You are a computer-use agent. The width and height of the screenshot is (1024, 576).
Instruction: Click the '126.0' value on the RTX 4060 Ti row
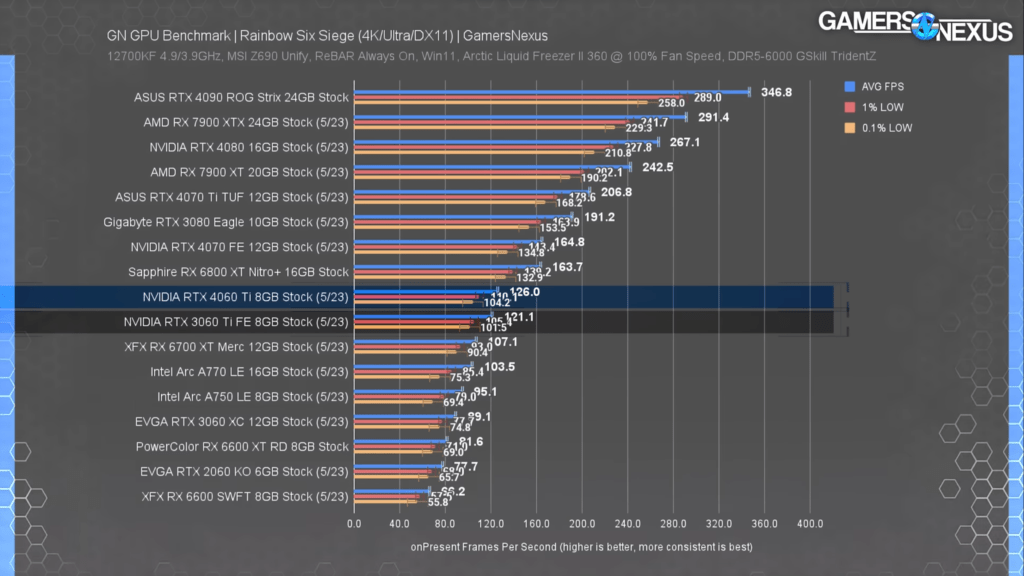[525, 292]
